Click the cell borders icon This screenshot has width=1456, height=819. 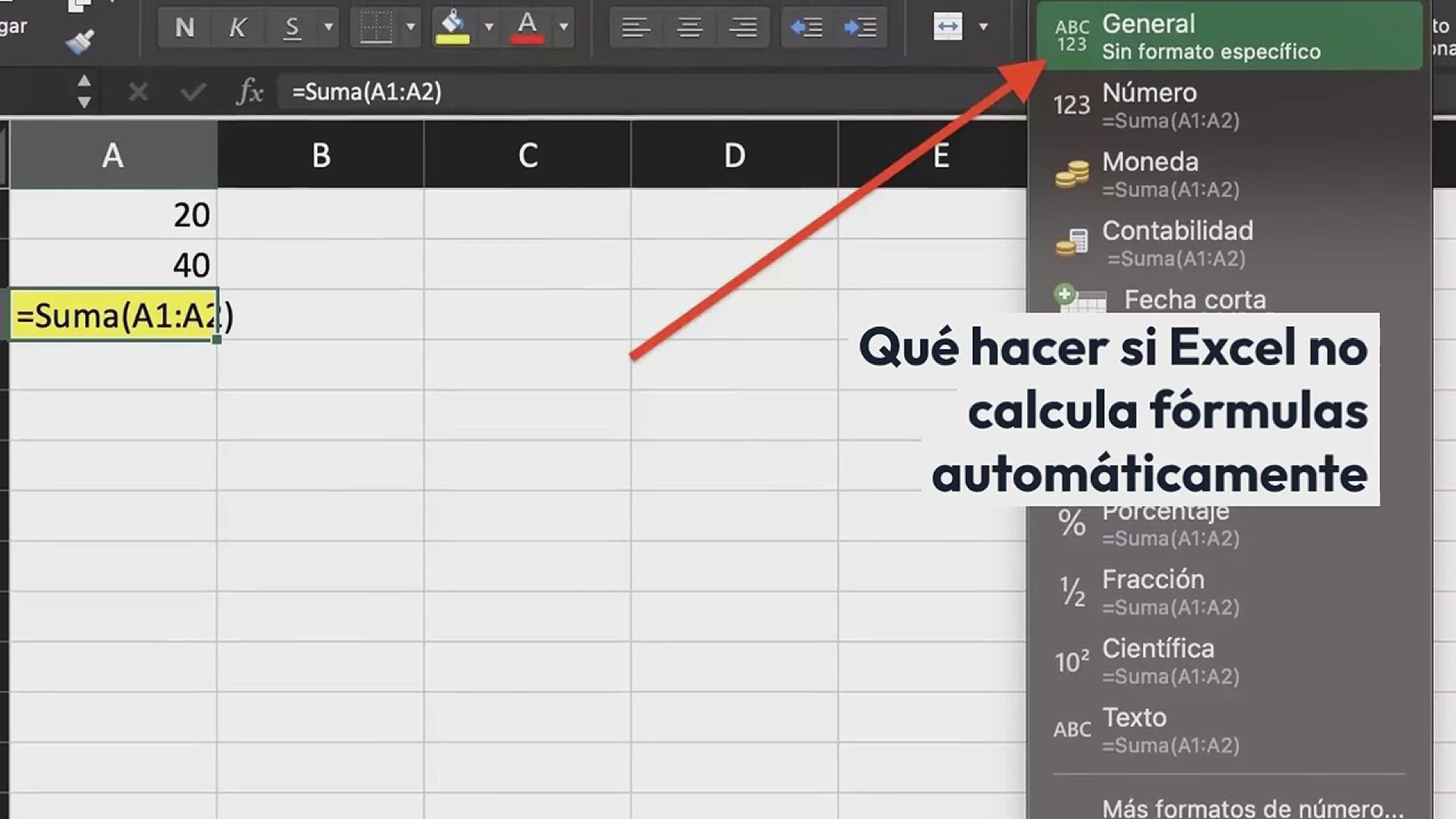click(375, 28)
